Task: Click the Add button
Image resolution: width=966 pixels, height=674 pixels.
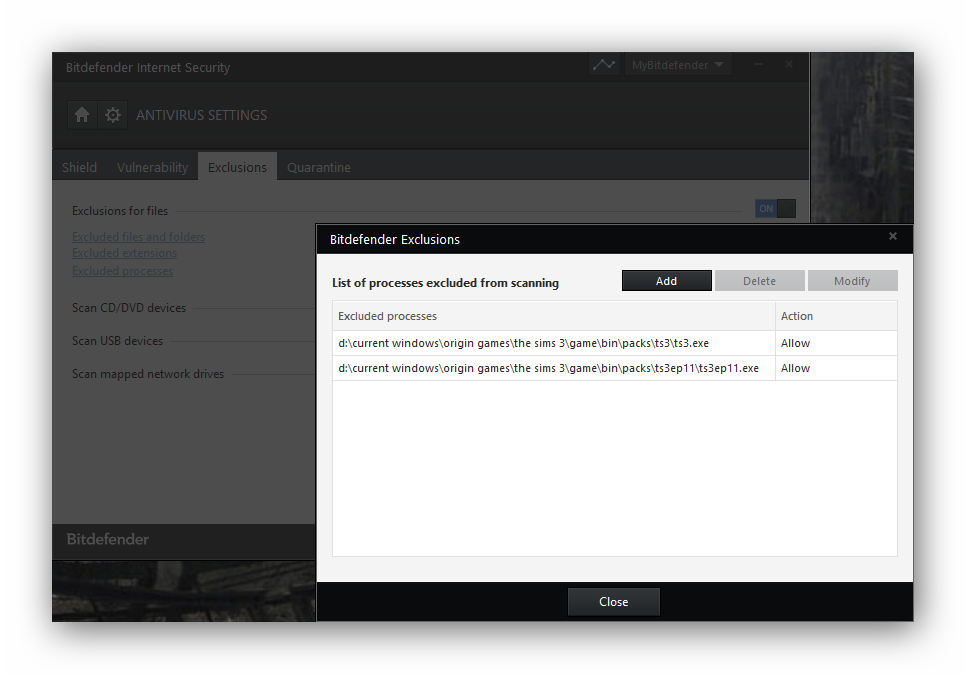Action: pos(667,281)
